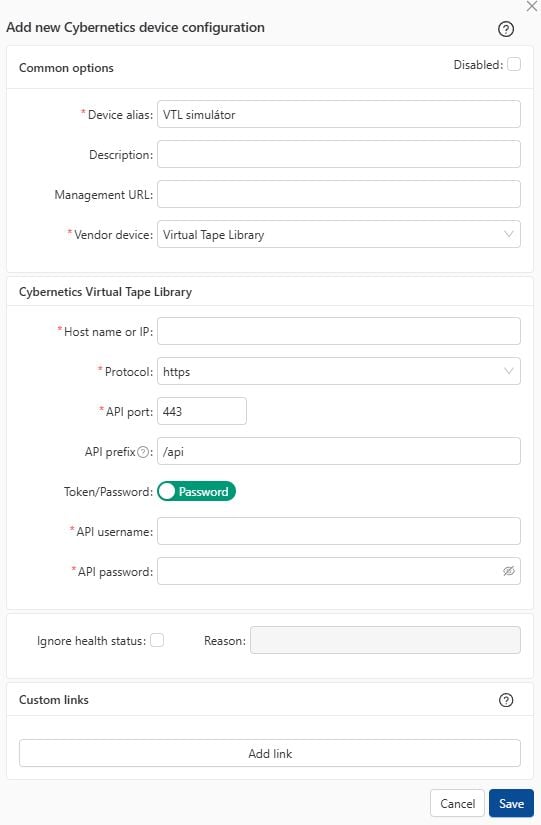Enable the Disabled checkbox

tap(514, 64)
